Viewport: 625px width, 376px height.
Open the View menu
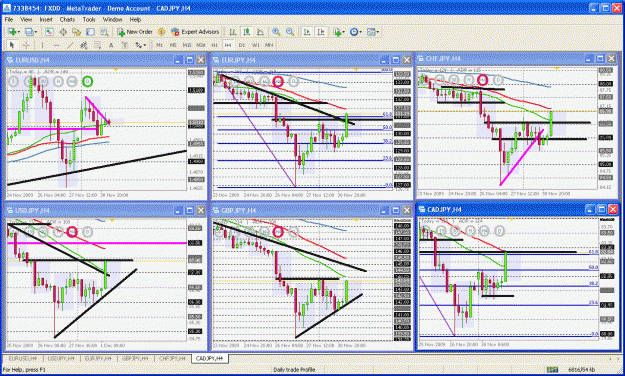(x=26, y=19)
